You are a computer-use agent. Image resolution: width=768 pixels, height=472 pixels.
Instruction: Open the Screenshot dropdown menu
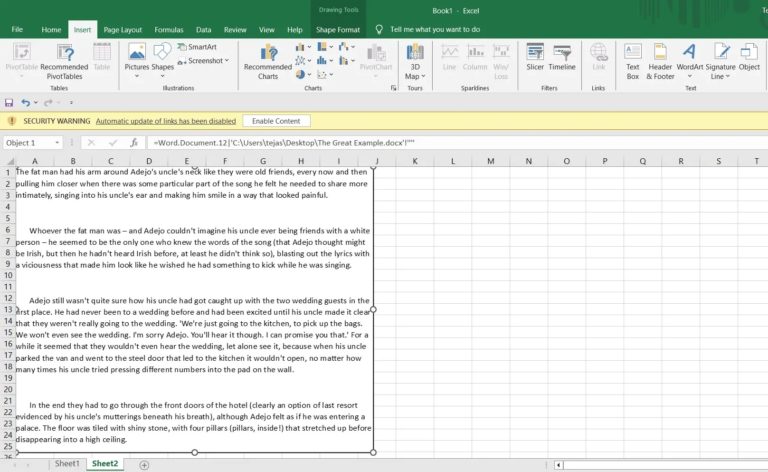[205, 61]
